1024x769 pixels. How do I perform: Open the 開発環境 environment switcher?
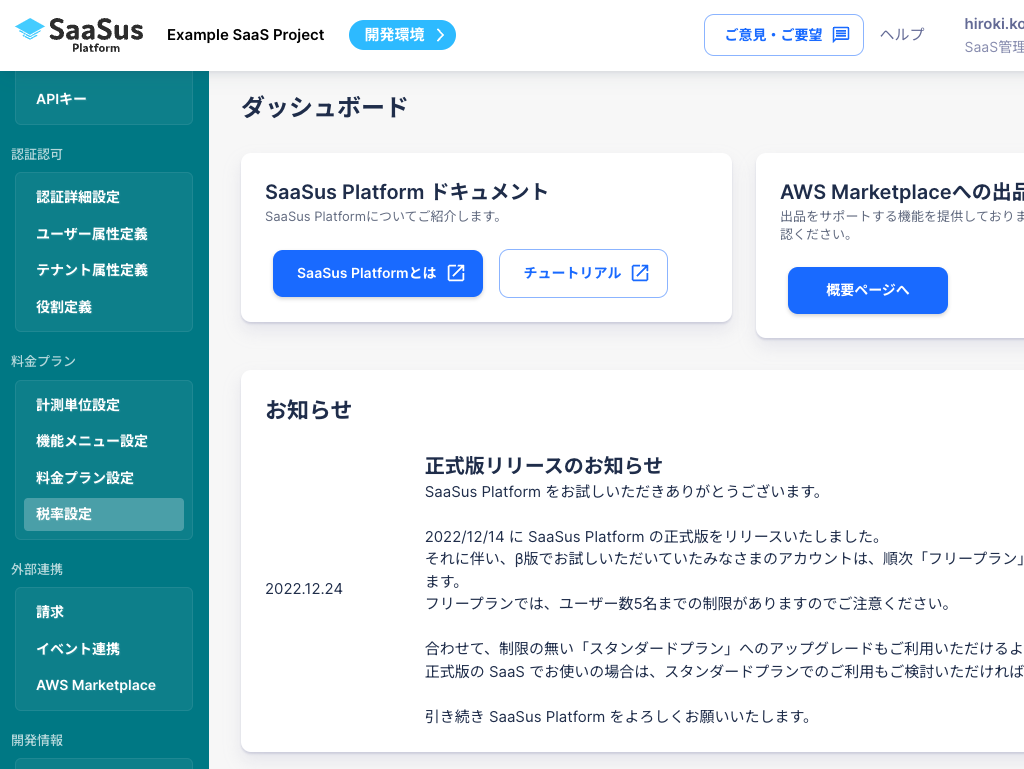[x=402, y=35]
